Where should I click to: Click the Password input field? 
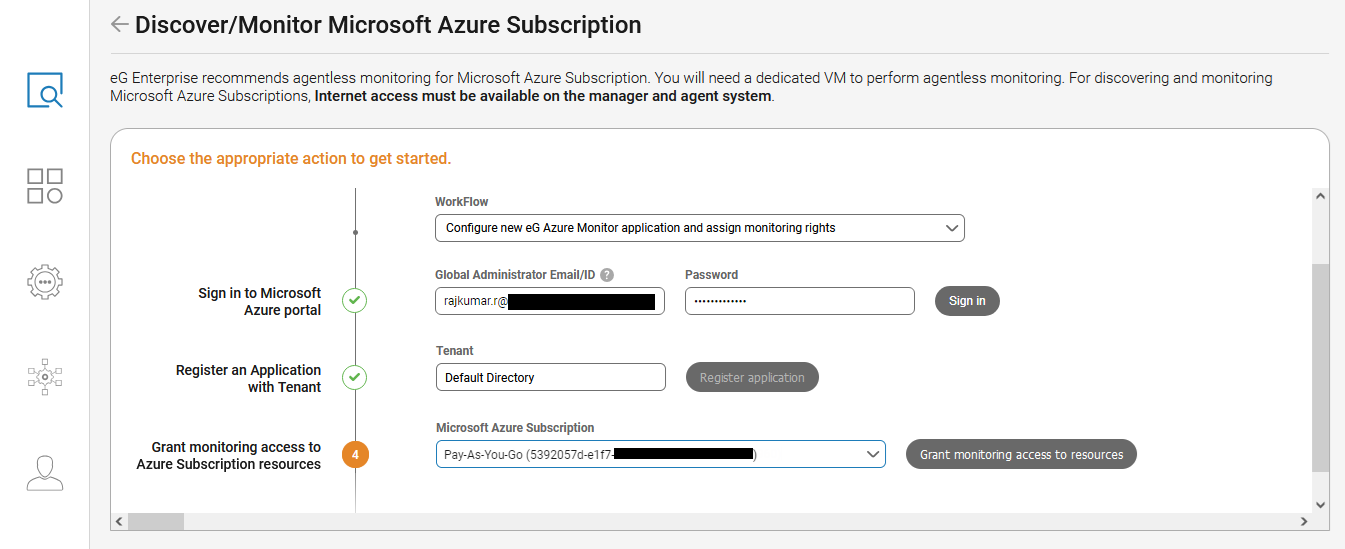point(799,301)
